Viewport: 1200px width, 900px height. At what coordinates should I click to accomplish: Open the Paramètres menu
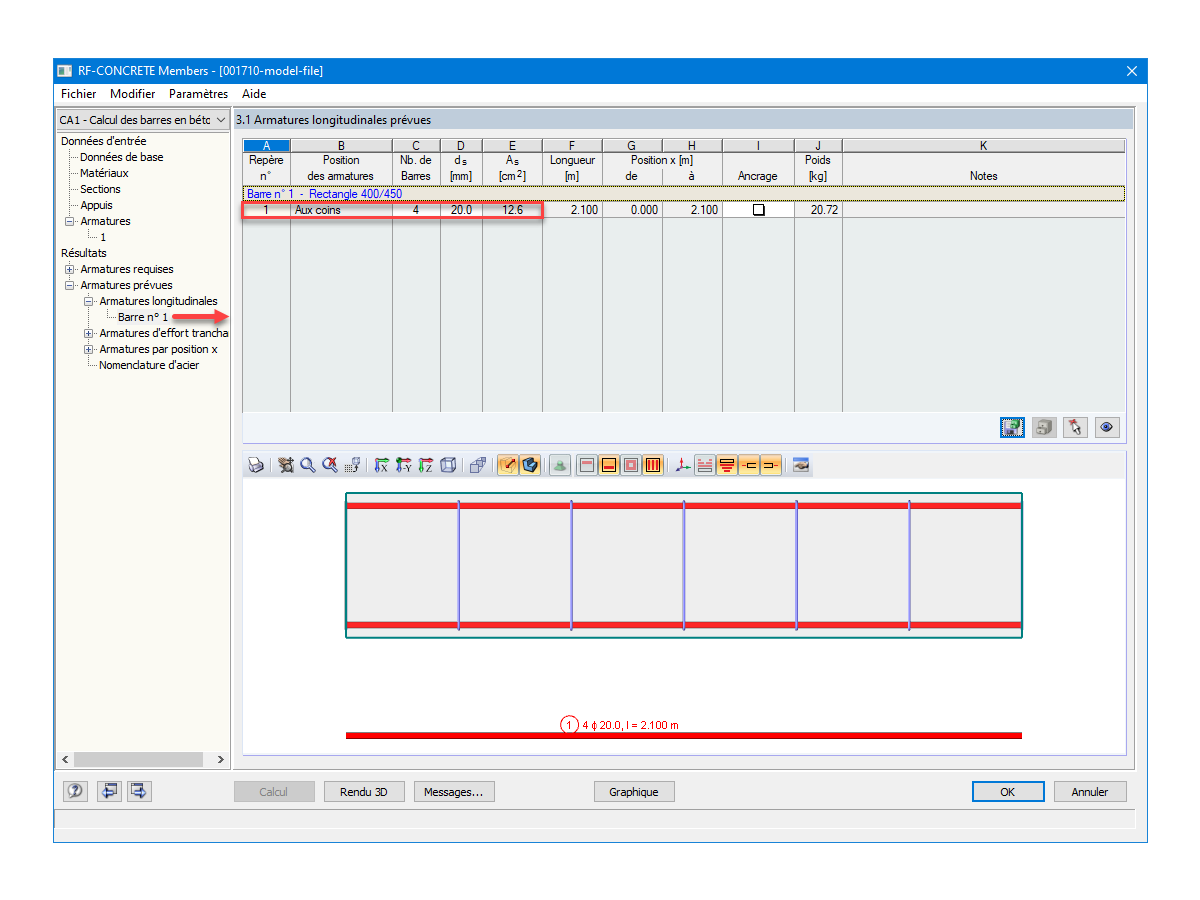click(x=198, y=94)
